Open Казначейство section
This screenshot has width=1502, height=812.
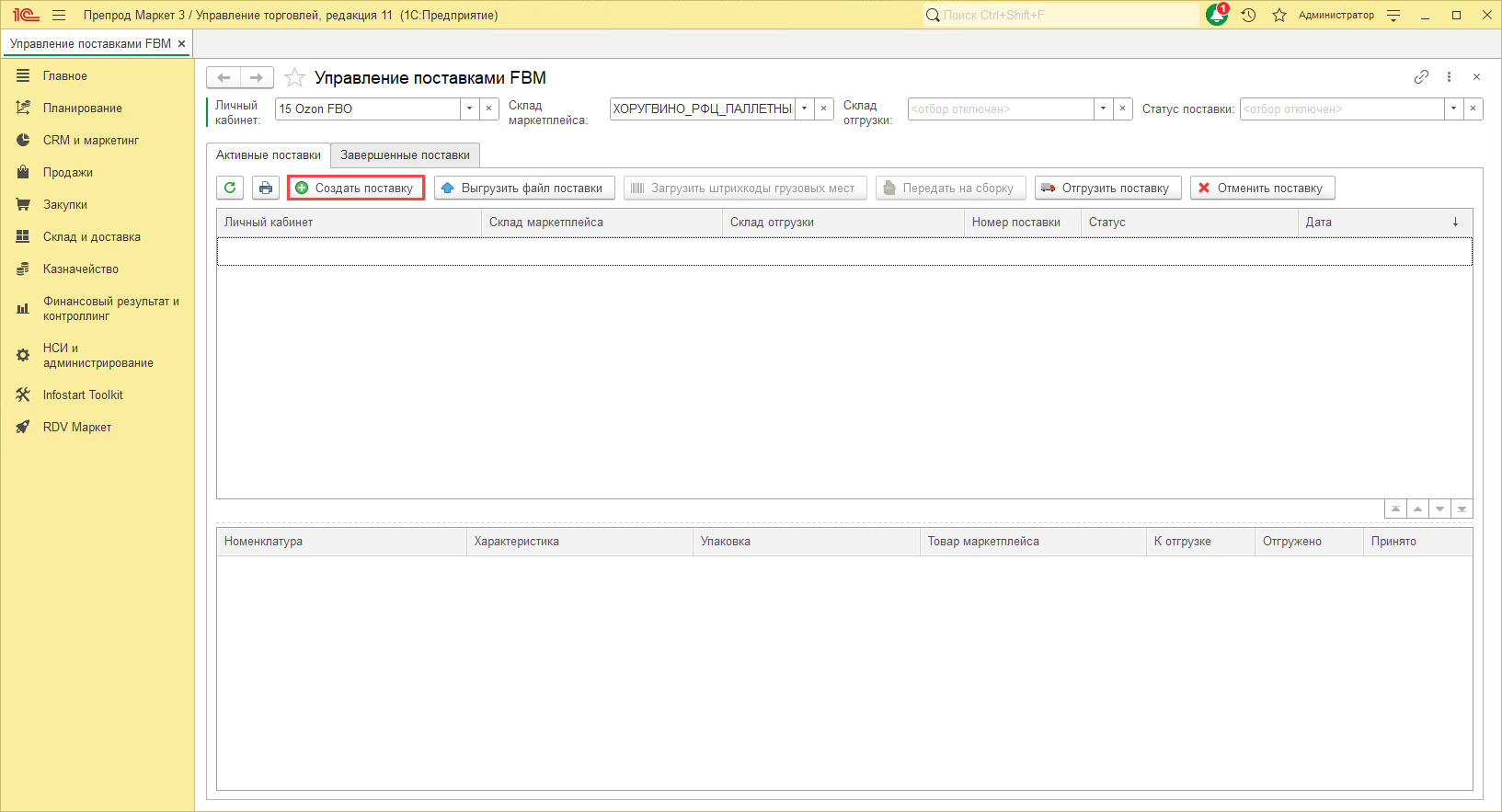(x=97, y=269)
